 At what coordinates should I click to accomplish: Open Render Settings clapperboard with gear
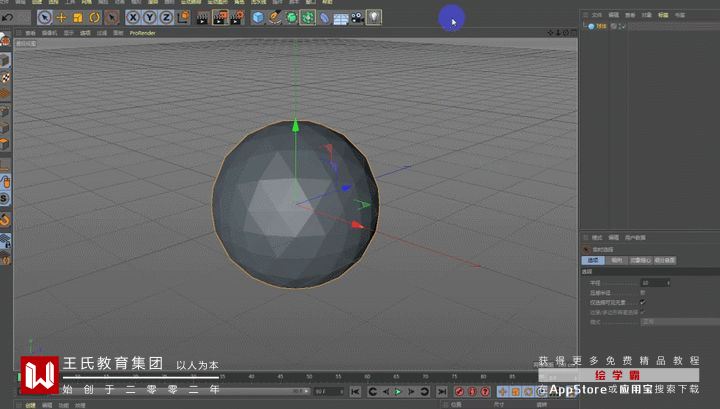pos(237,18)
